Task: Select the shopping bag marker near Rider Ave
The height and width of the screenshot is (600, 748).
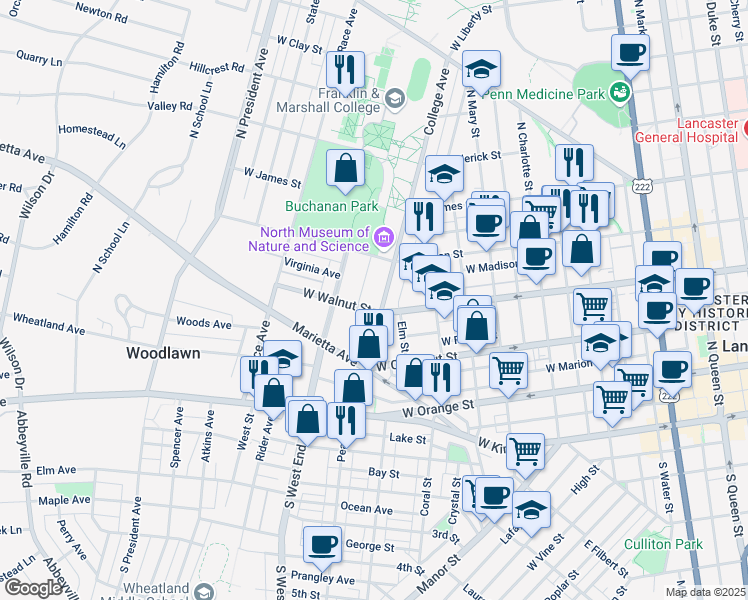Action: [x=273, y=395]
